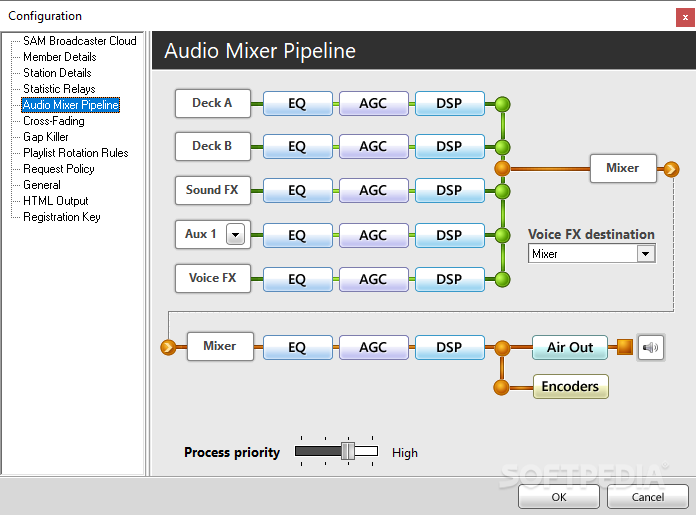Screen dimensions: 696x515
Task: Open the Sound FX AGC module
Action: [x=373, y=190]
